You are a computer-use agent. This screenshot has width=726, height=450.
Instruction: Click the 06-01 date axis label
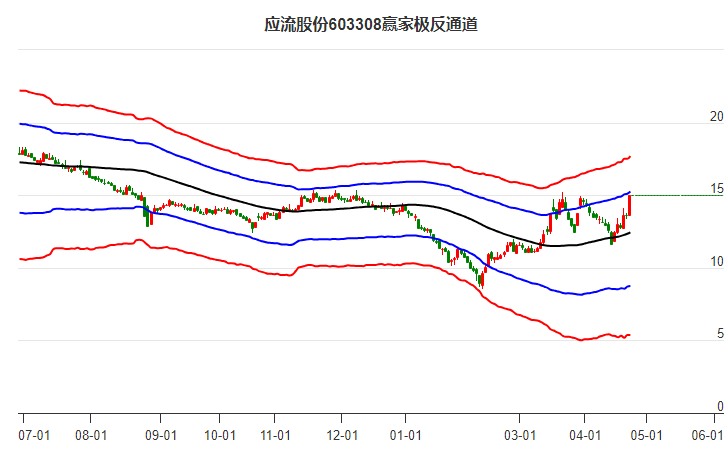707,435
